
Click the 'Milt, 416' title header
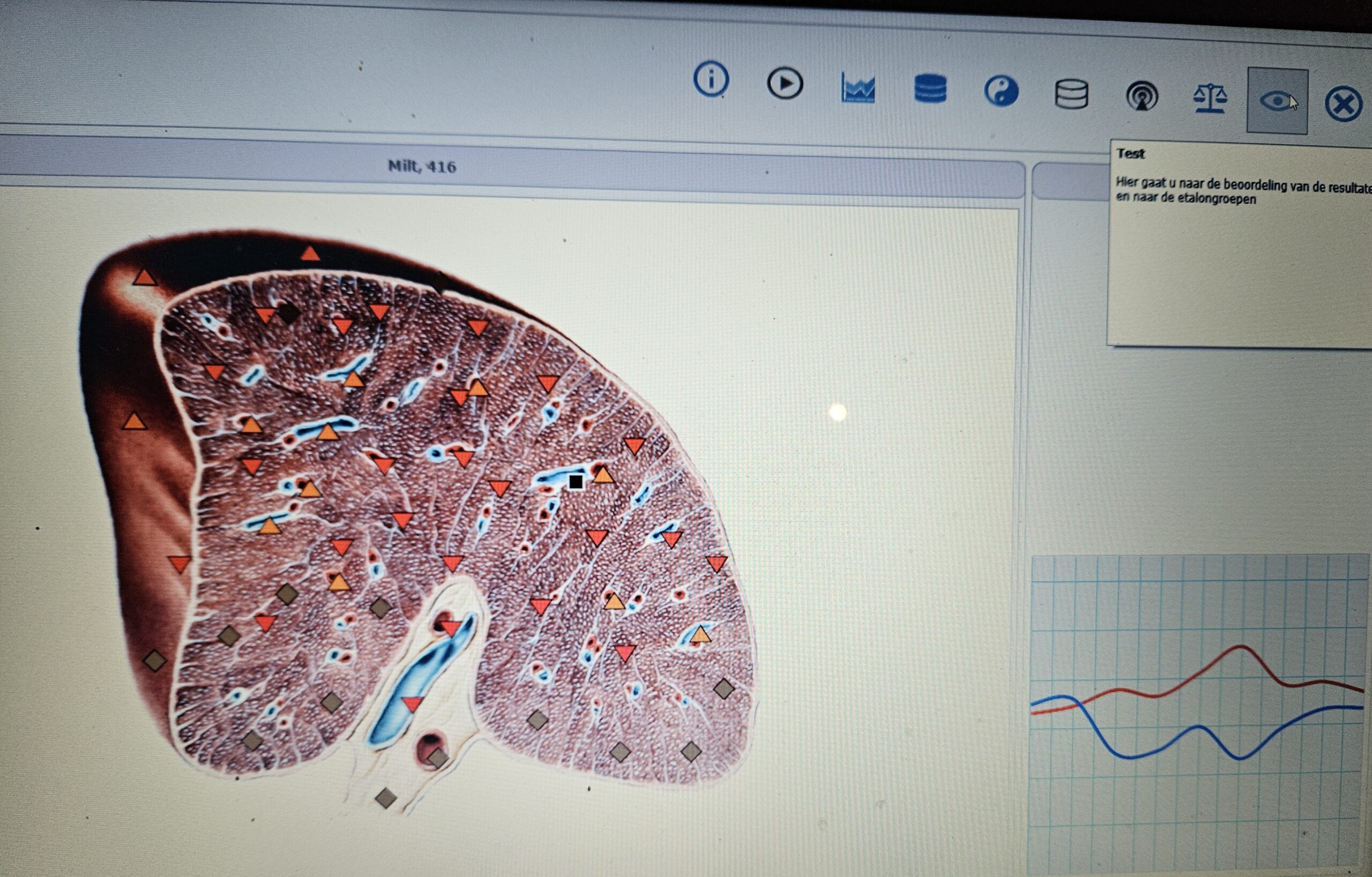(422, 166)
